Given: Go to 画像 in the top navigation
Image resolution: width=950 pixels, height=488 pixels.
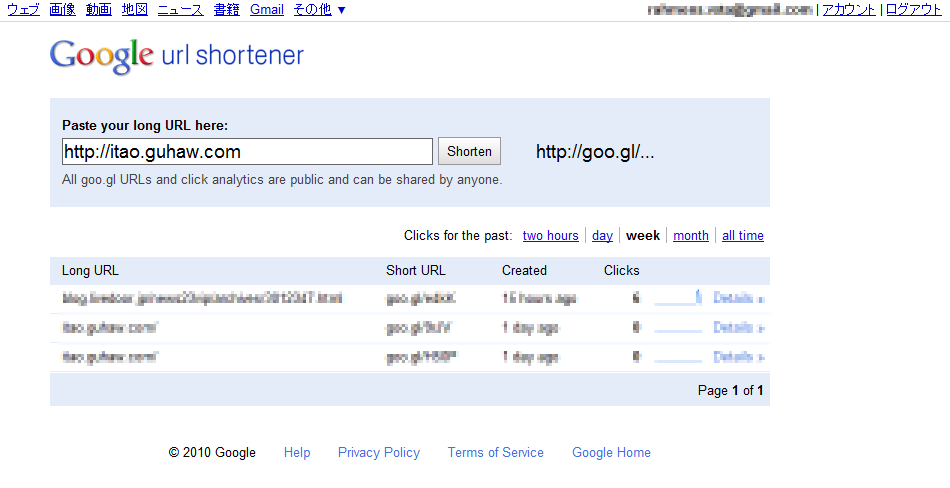Looking at the screenshot, I should click(x=62, y=10).
